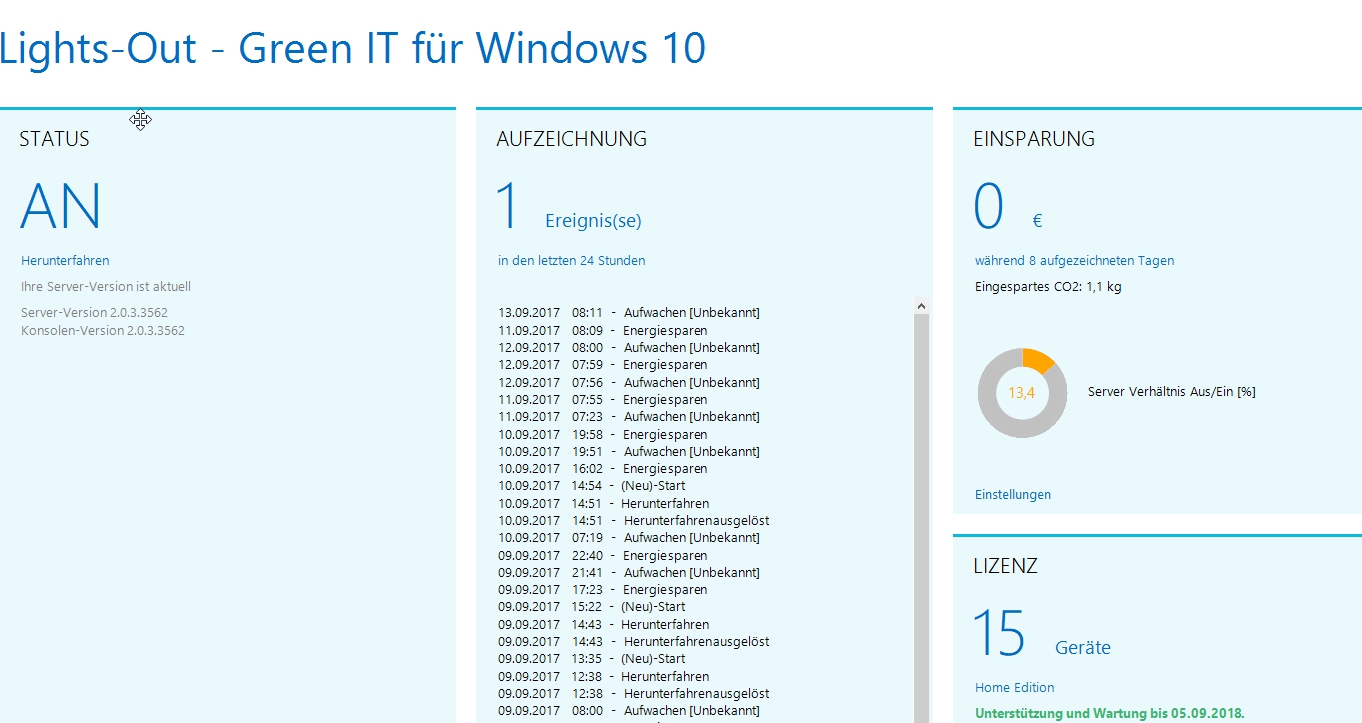Select log entry 13.09.2017 08:11 Aufwachen

pos(629,313)
